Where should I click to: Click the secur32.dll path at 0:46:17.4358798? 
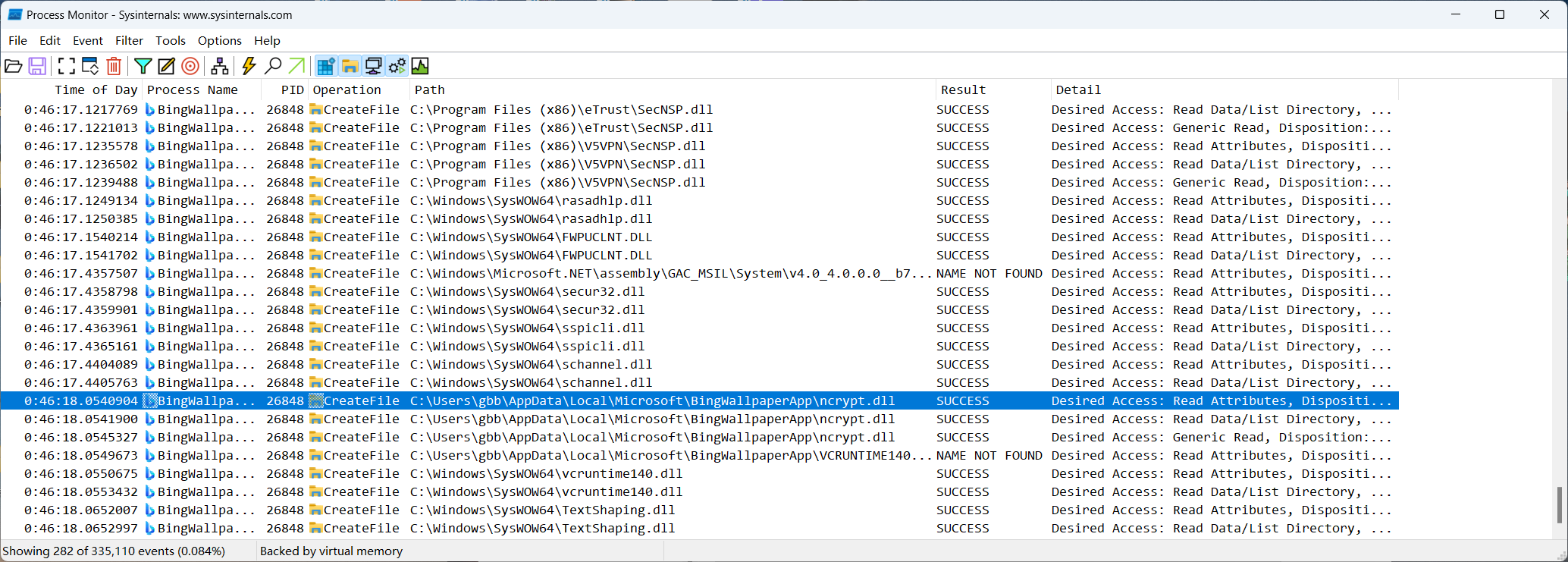pos(527,291)
